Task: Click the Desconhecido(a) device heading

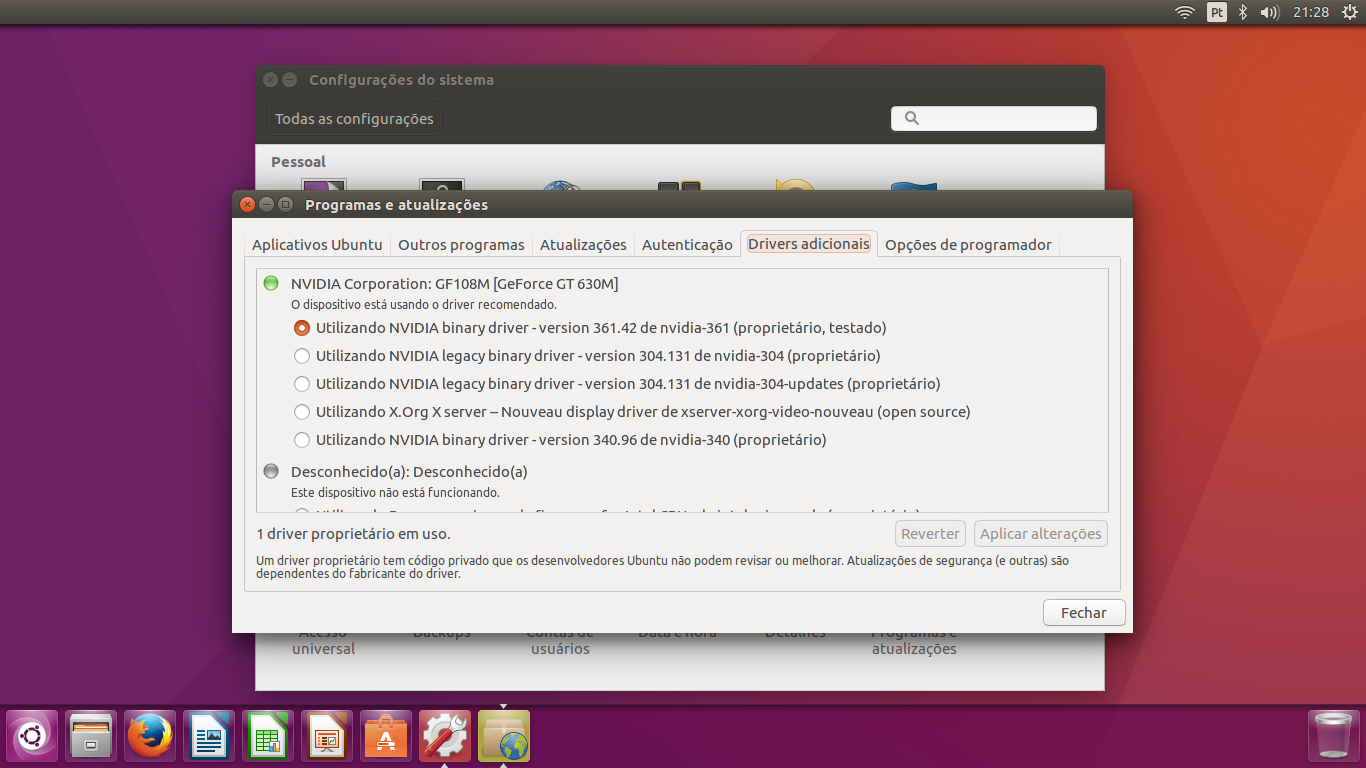Action: pyautogui.click(x=409, y=472)
